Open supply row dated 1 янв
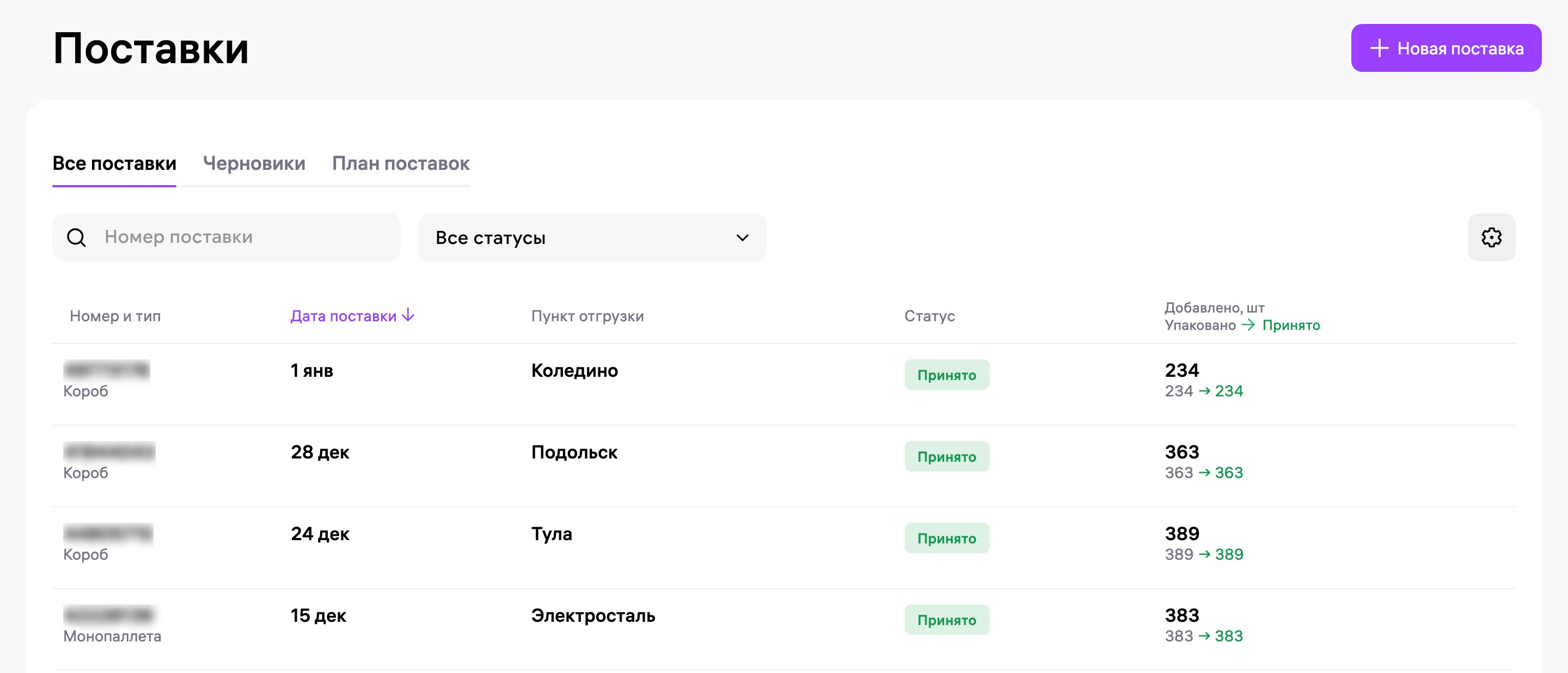The width and height of the screenshot is (1568, 673). [x=783, y=384]
